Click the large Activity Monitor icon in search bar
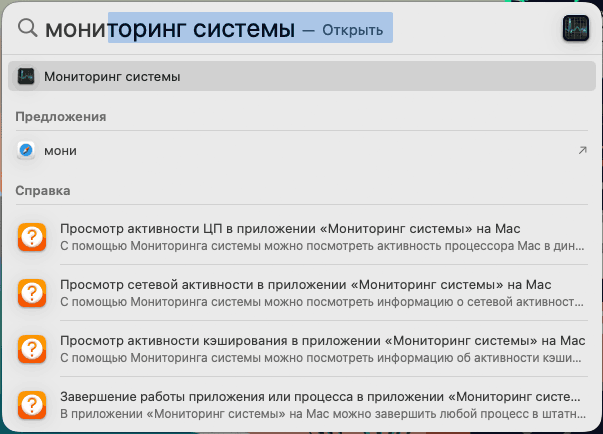The image size is (603, 434). 576,28
